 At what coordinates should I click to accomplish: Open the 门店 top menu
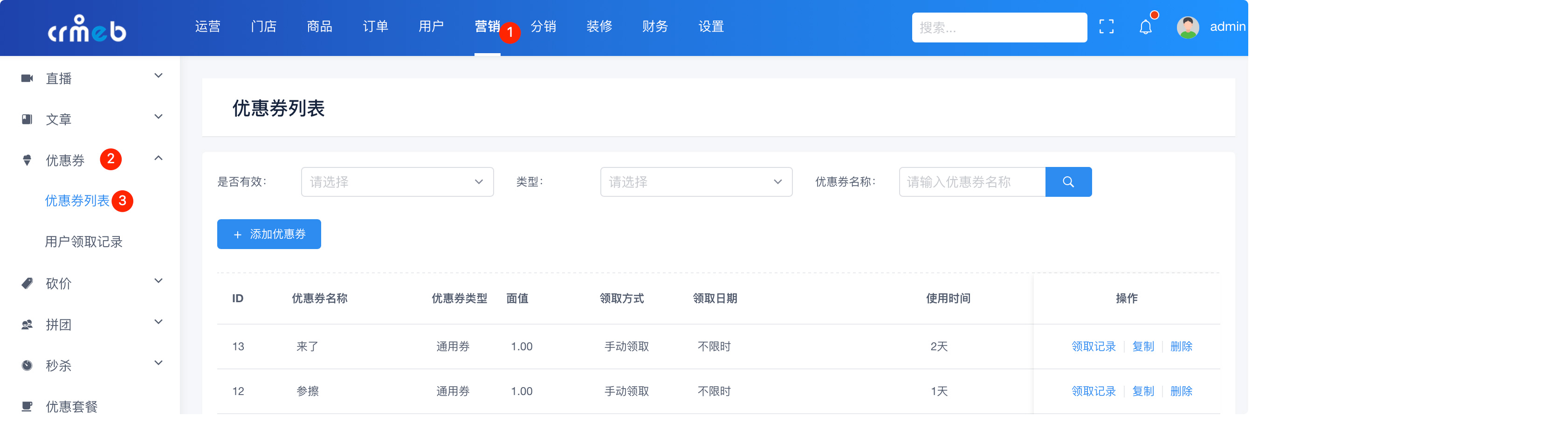pyautogui.click(x=263, y=27)
